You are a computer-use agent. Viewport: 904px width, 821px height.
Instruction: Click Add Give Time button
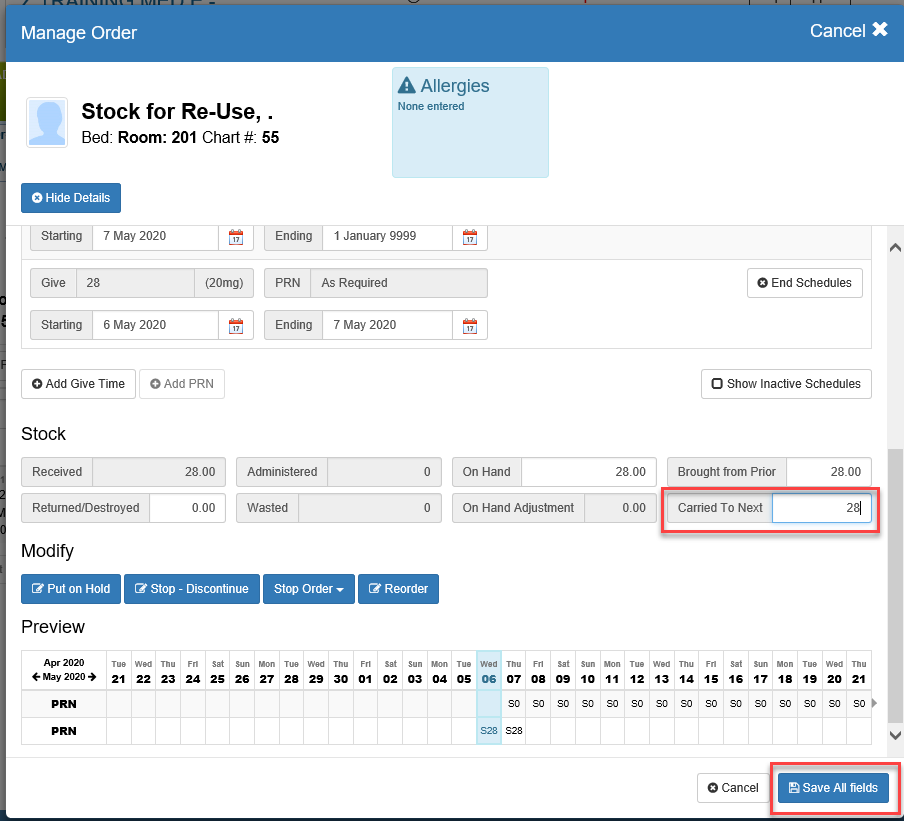[x=78, y=384]
